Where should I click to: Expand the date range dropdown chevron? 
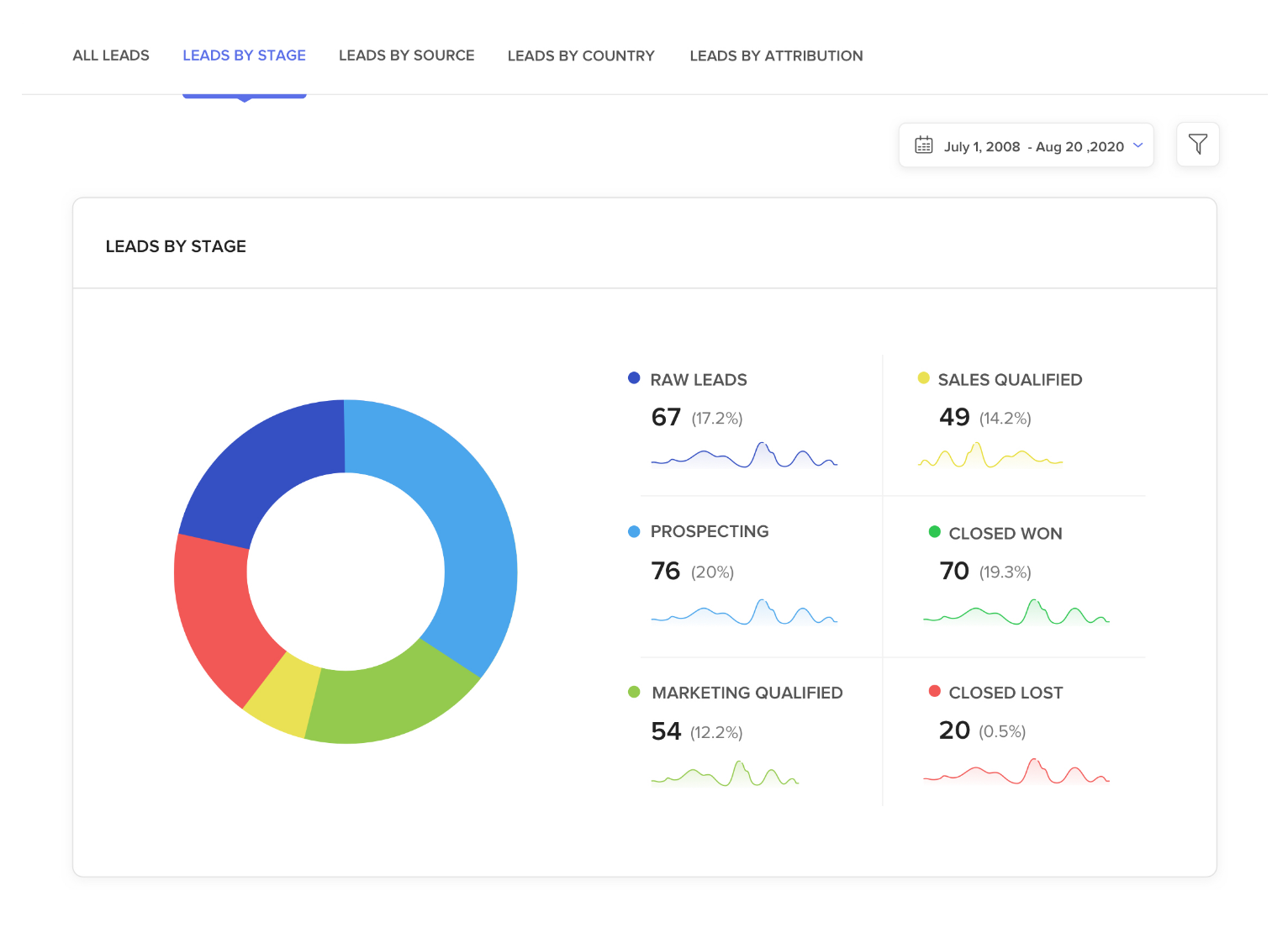pyautogui.click(x=1138, y=145)
